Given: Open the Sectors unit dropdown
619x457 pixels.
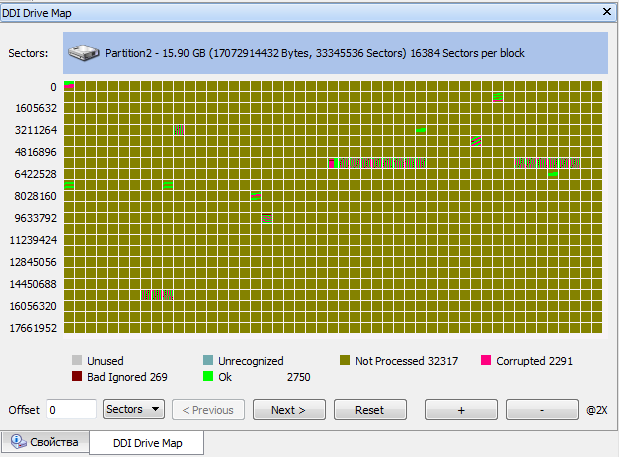Looking at the screenshot, I should click(x=134, y=409).
